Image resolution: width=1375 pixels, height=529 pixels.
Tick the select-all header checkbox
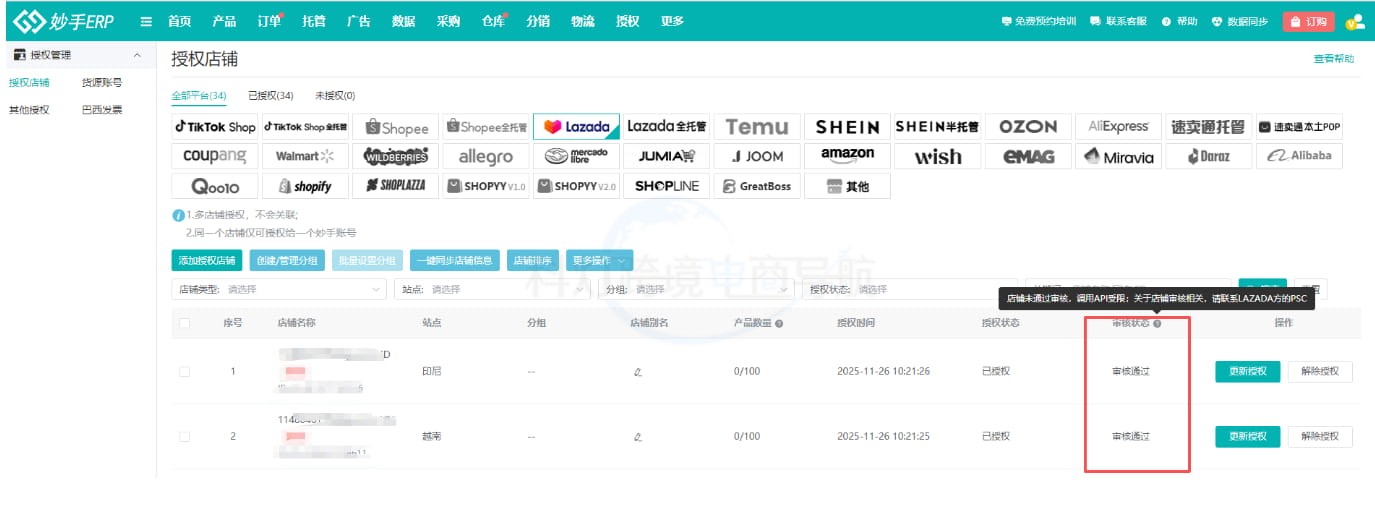click(184, 323)
